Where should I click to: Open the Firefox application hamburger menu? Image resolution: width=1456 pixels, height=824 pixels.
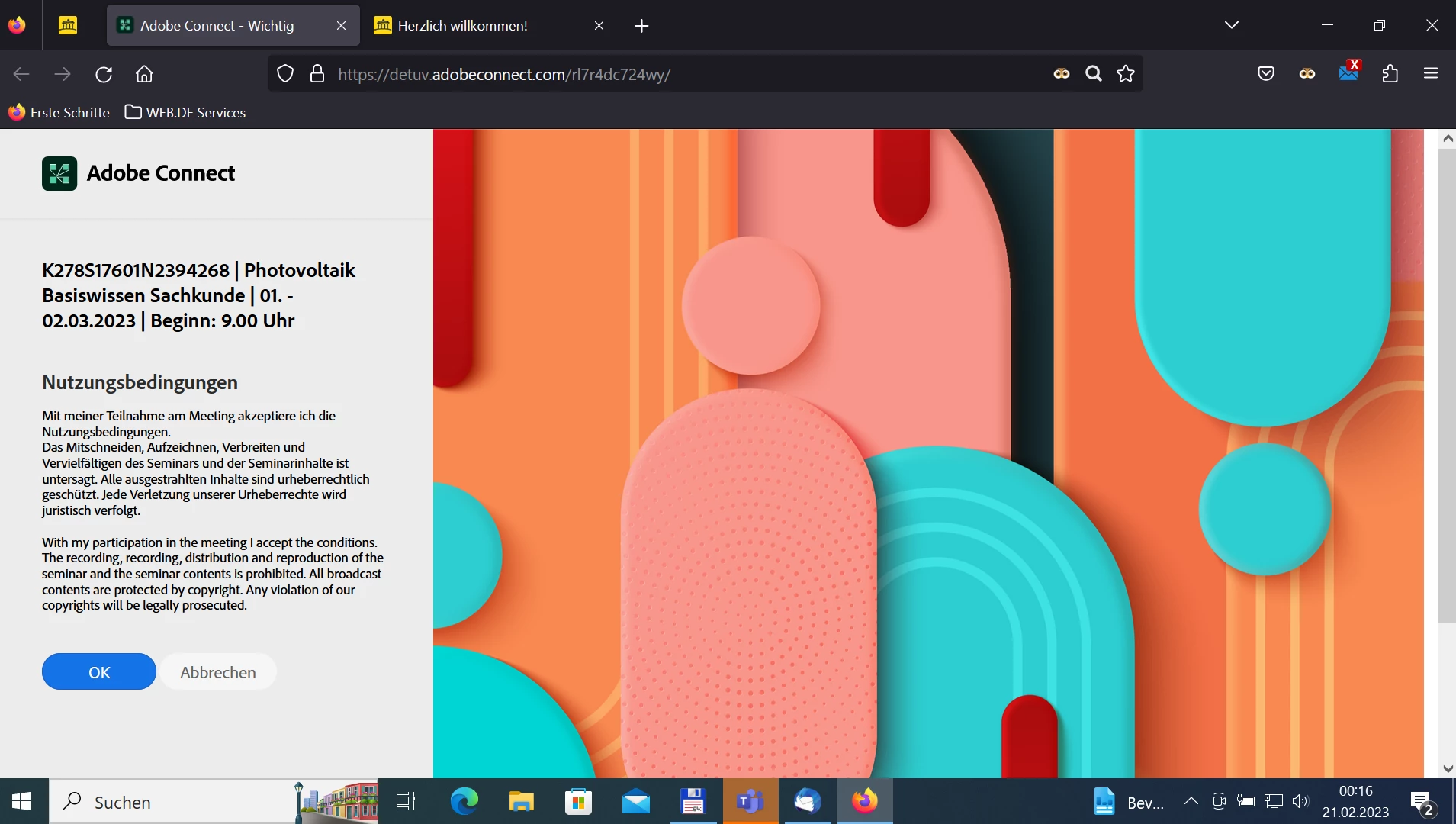[1431, 73]
